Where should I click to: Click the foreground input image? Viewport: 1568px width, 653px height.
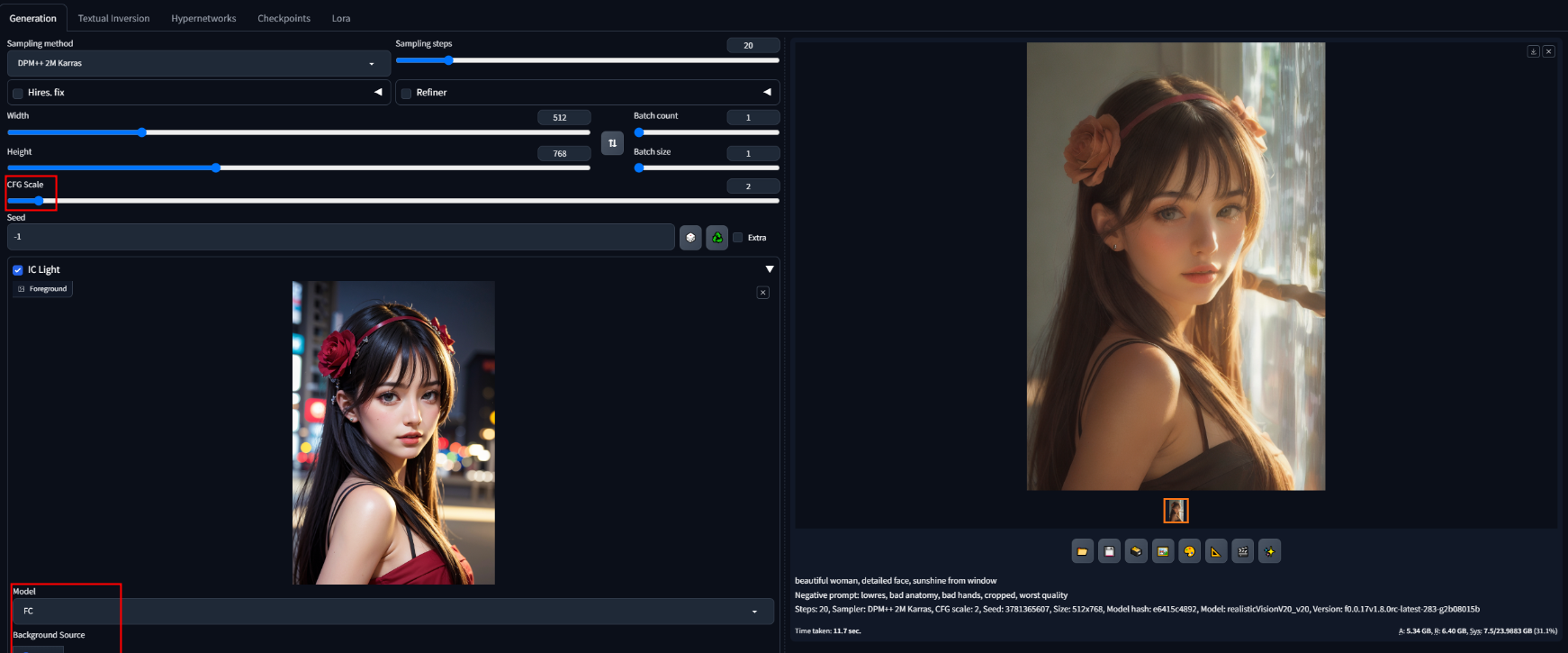tap(393, 432)
